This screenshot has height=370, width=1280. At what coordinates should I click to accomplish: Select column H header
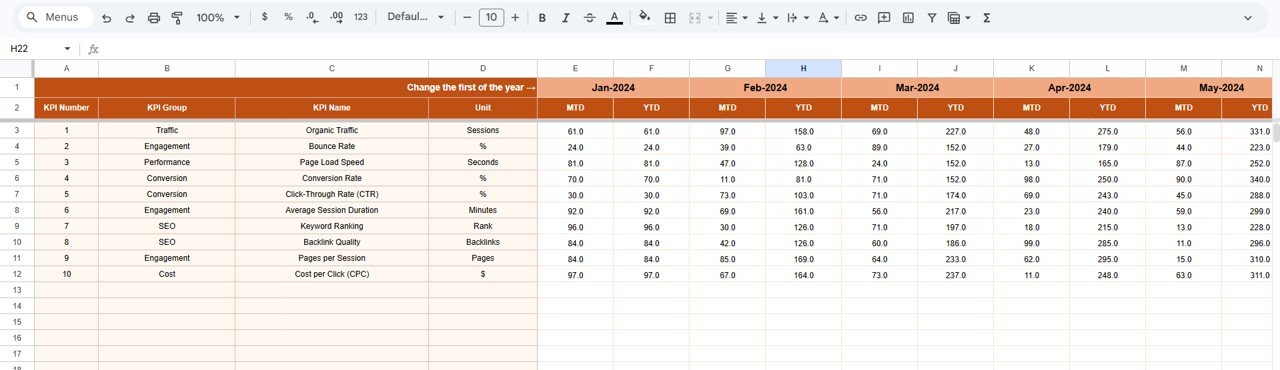pos(803,68)
